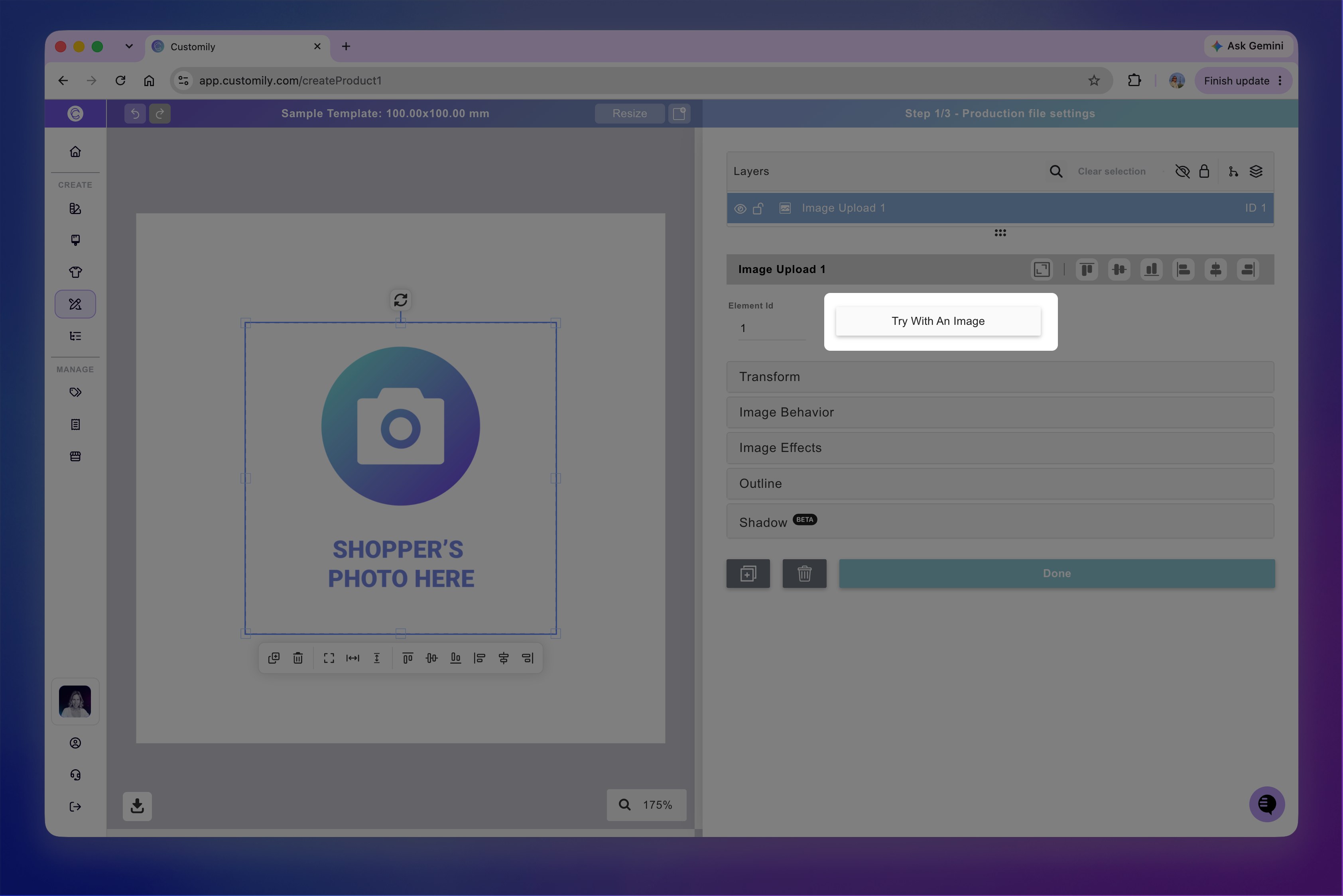Click the undo arrow in editor header
1343x896 pixels.
[135, 113]
